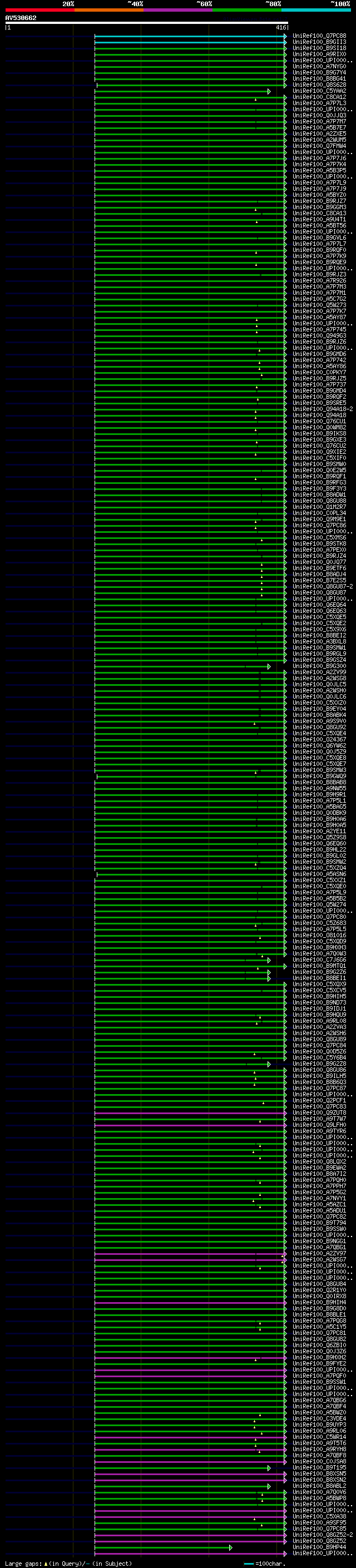Click the label UniRef100_Q2R1Y0
The height and width of the screenshot is (1568, 356).
319,1290
